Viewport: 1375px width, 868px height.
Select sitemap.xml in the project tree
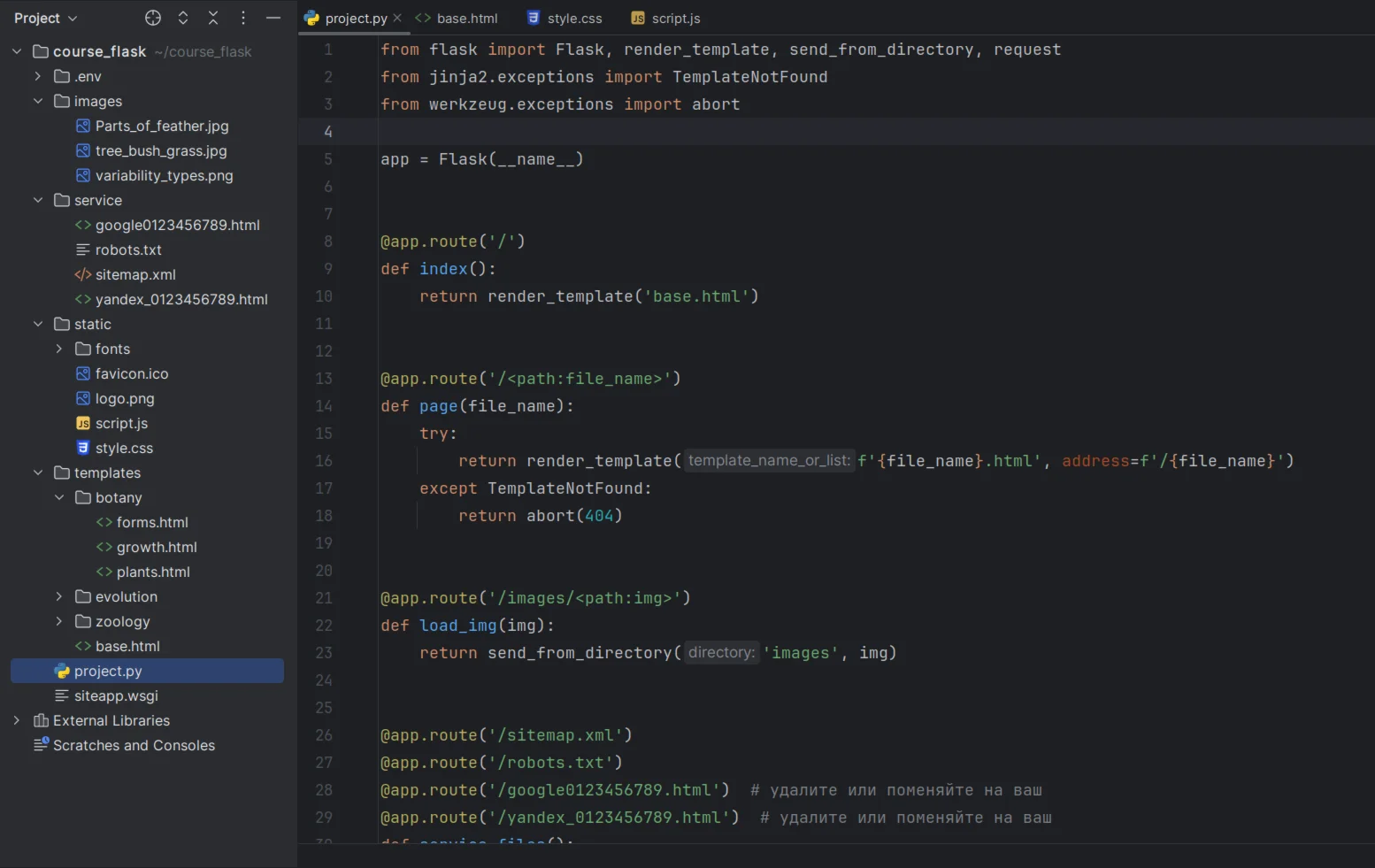point(135,274)
